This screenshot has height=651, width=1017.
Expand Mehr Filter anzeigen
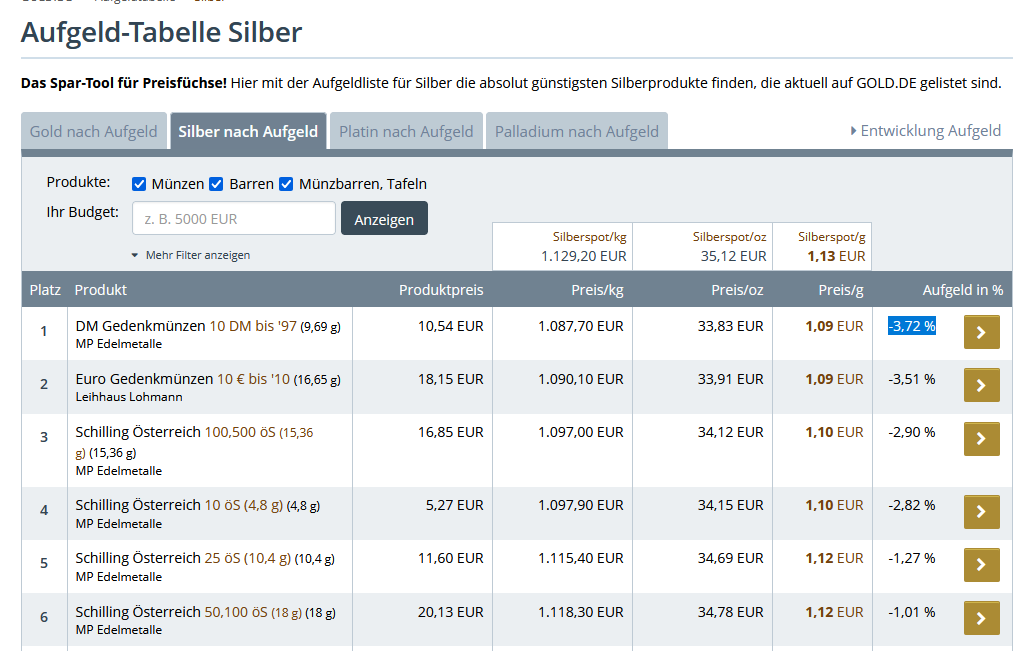[191, 255]
